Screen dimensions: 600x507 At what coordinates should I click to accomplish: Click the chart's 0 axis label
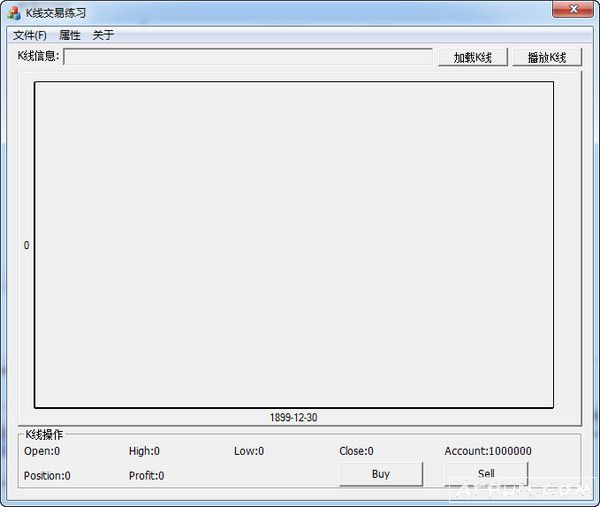pyautogui.click(x=26, y=245)
